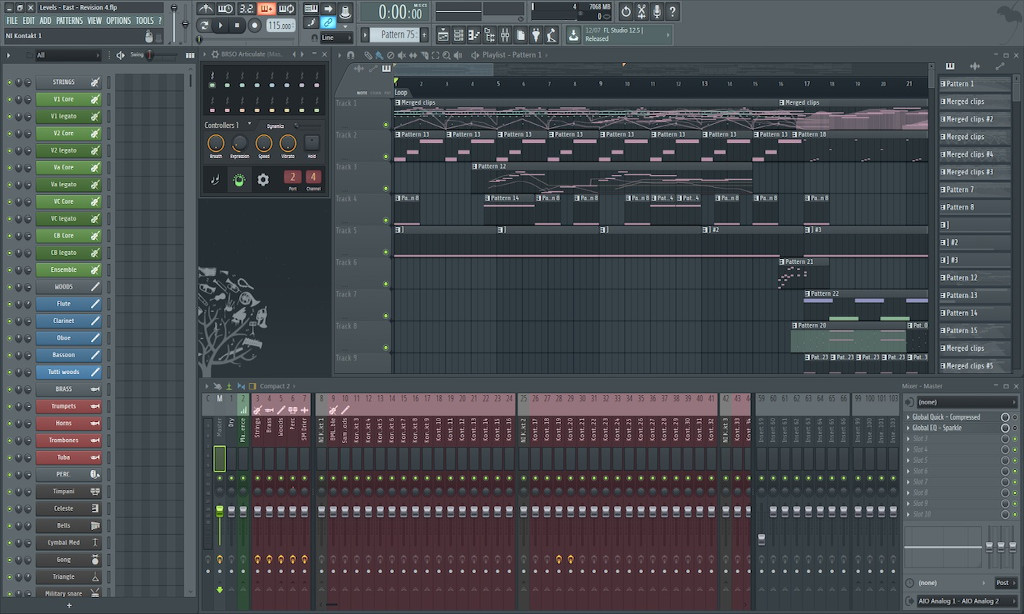
Task: Open the BRSO Articulate gear settings icon
Action: pyautogui.click(x=263, y=180)
